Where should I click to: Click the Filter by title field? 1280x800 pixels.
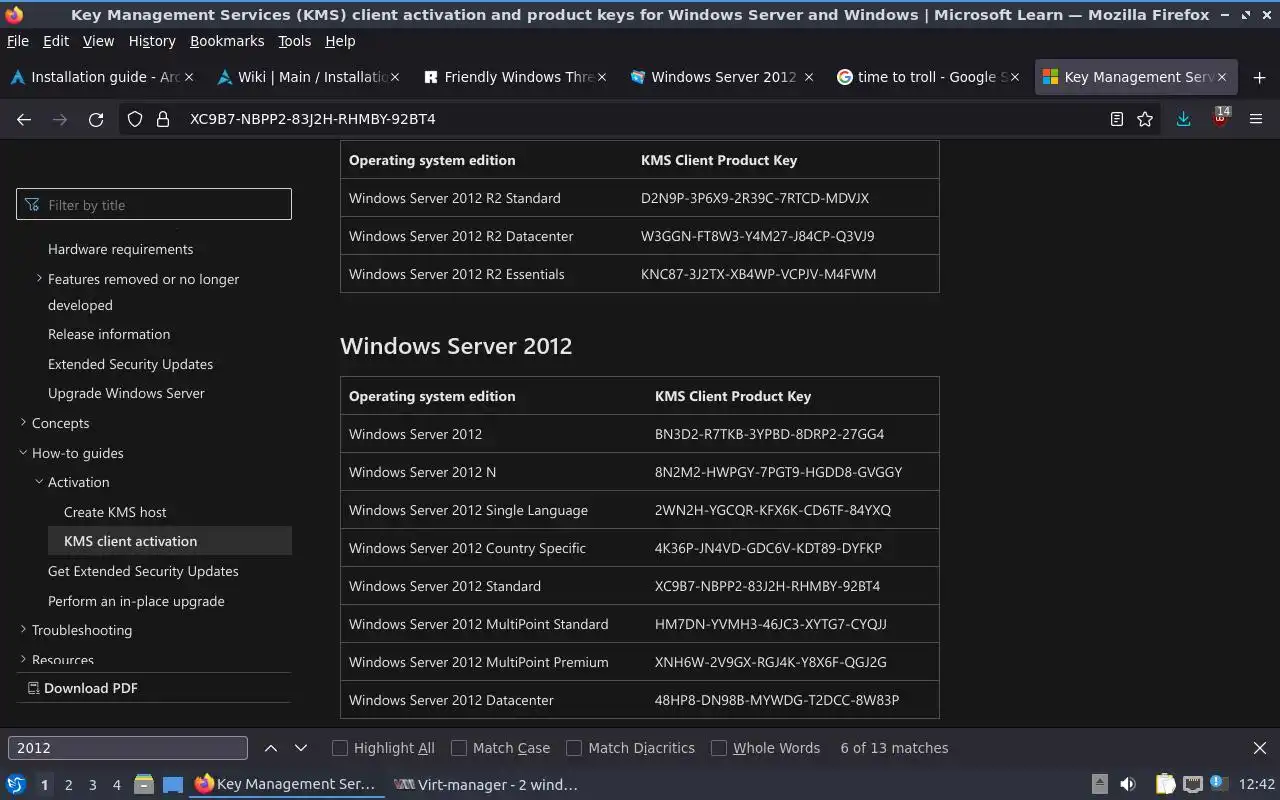point(154,204)
